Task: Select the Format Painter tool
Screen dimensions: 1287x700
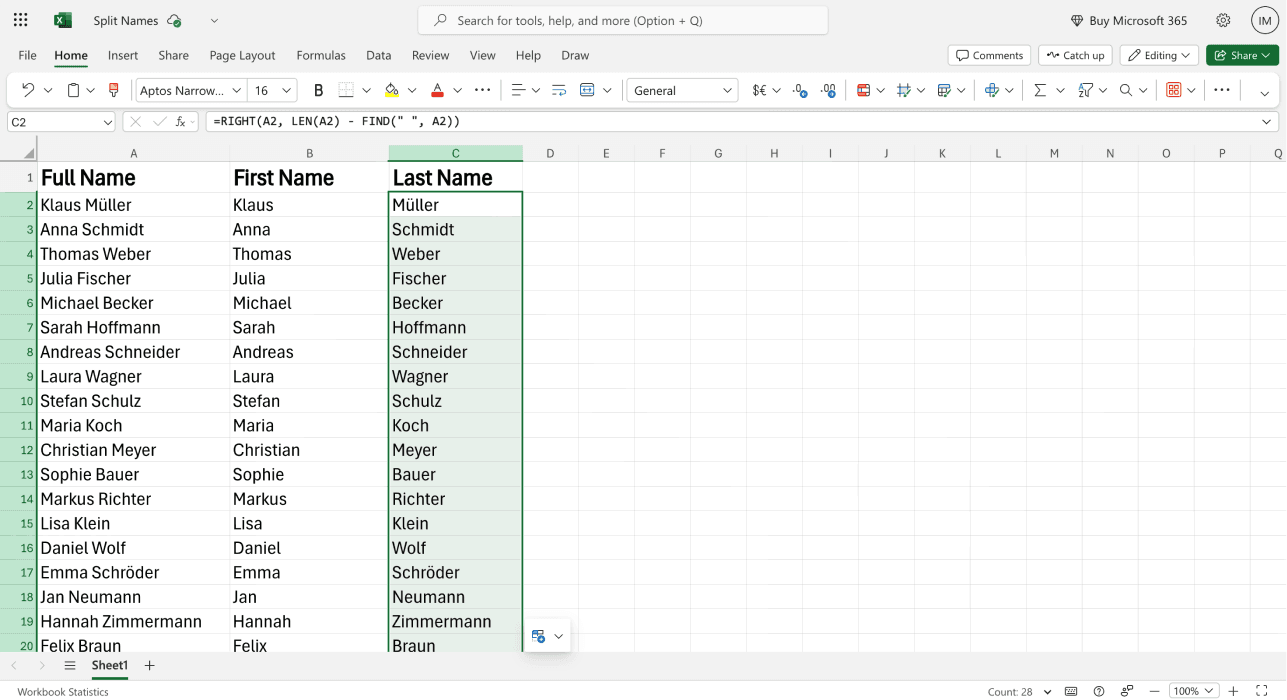Action: 115,90
